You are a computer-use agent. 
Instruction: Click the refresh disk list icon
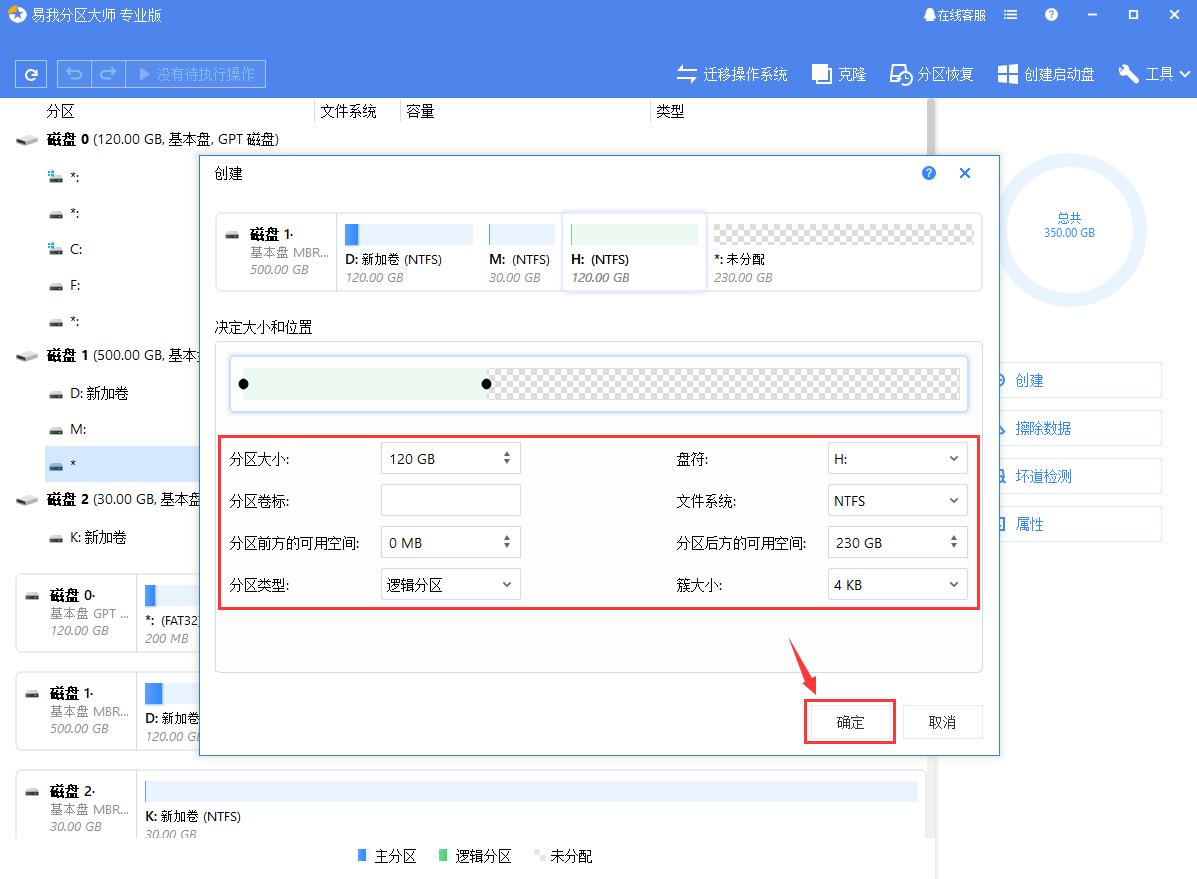(x=30, y=73)
